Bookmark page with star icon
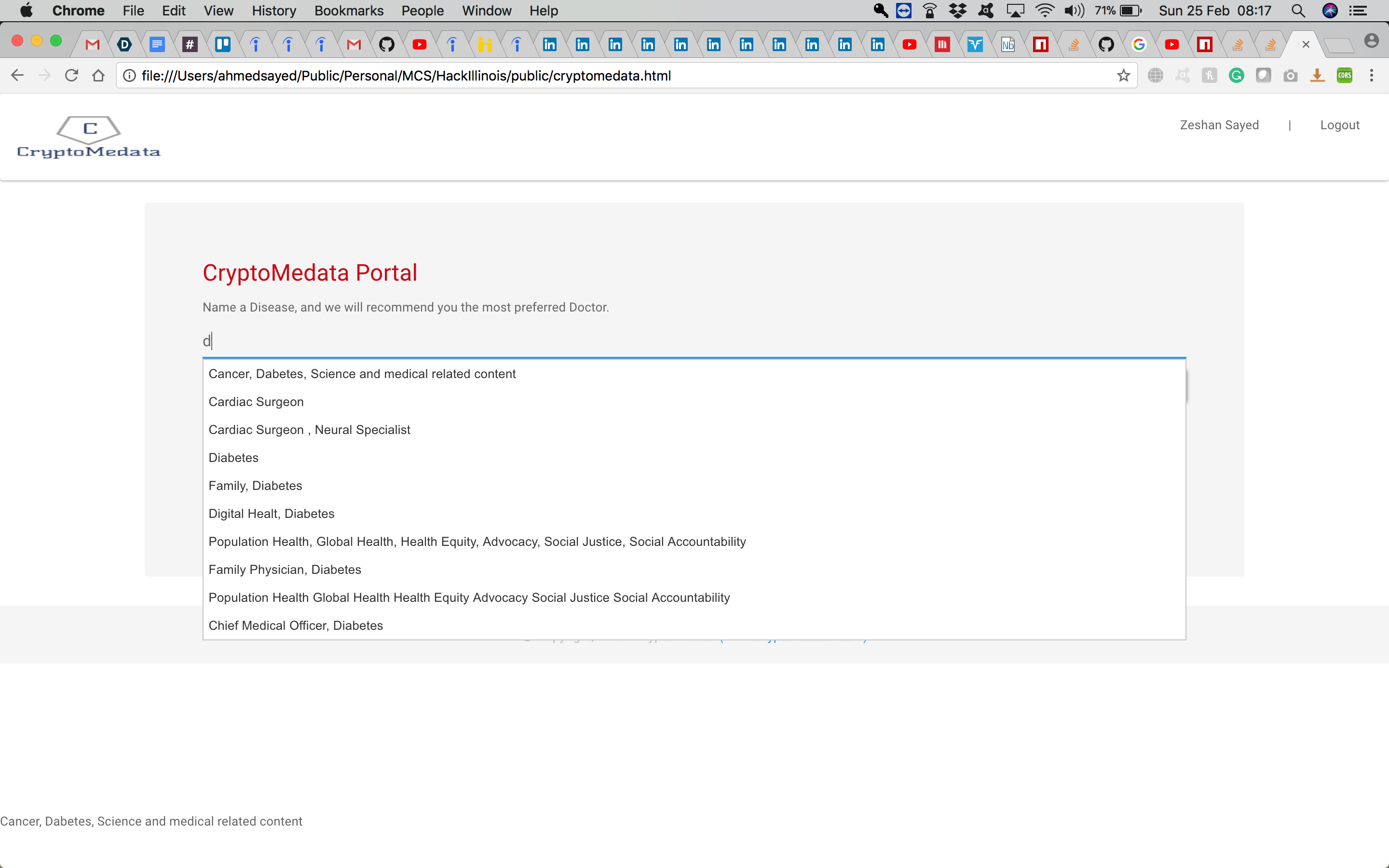The width and height of the screenshot is (1389, 868). [1123, 75]
